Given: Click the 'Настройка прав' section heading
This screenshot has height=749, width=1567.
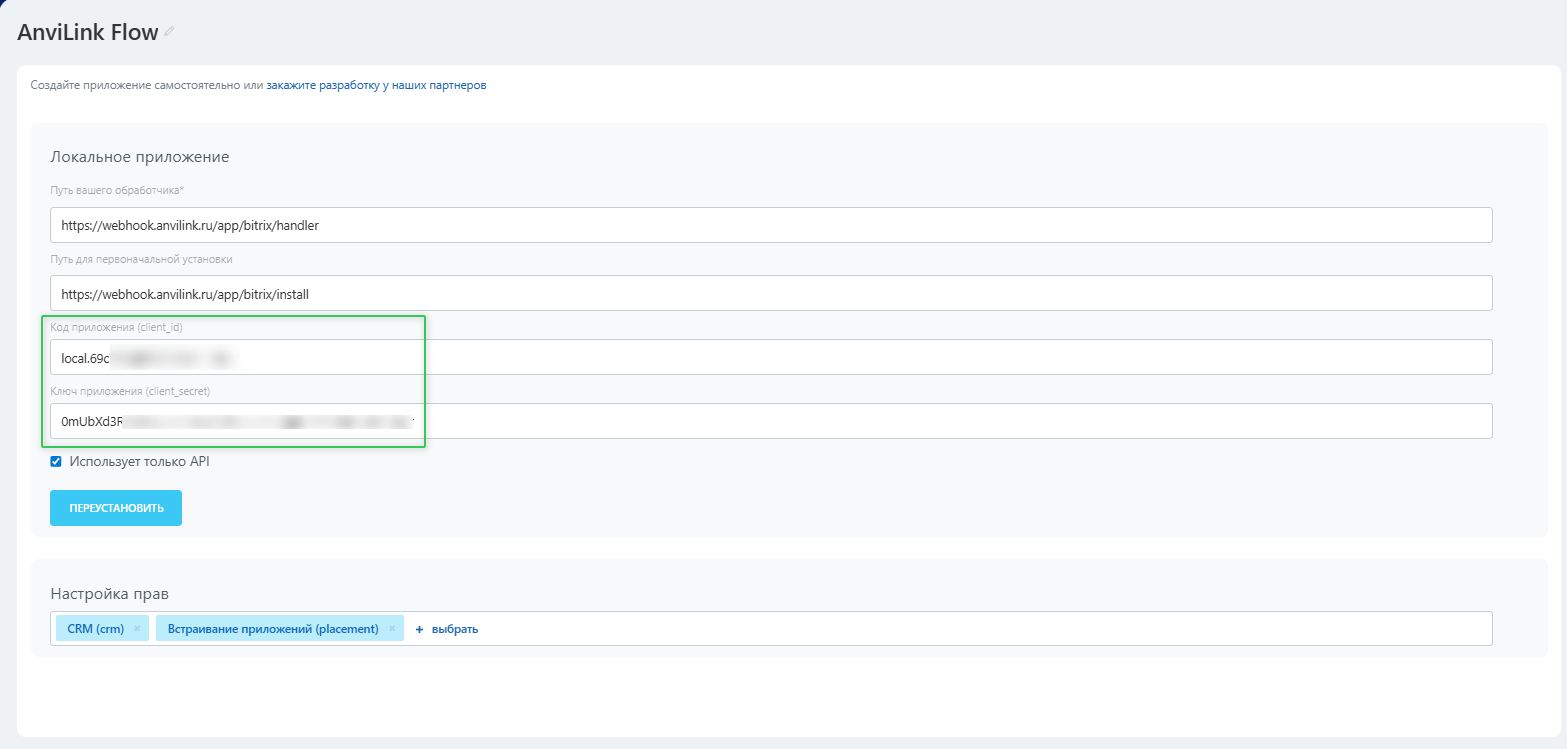Looking at the screenshot, I should coord(110,594).
